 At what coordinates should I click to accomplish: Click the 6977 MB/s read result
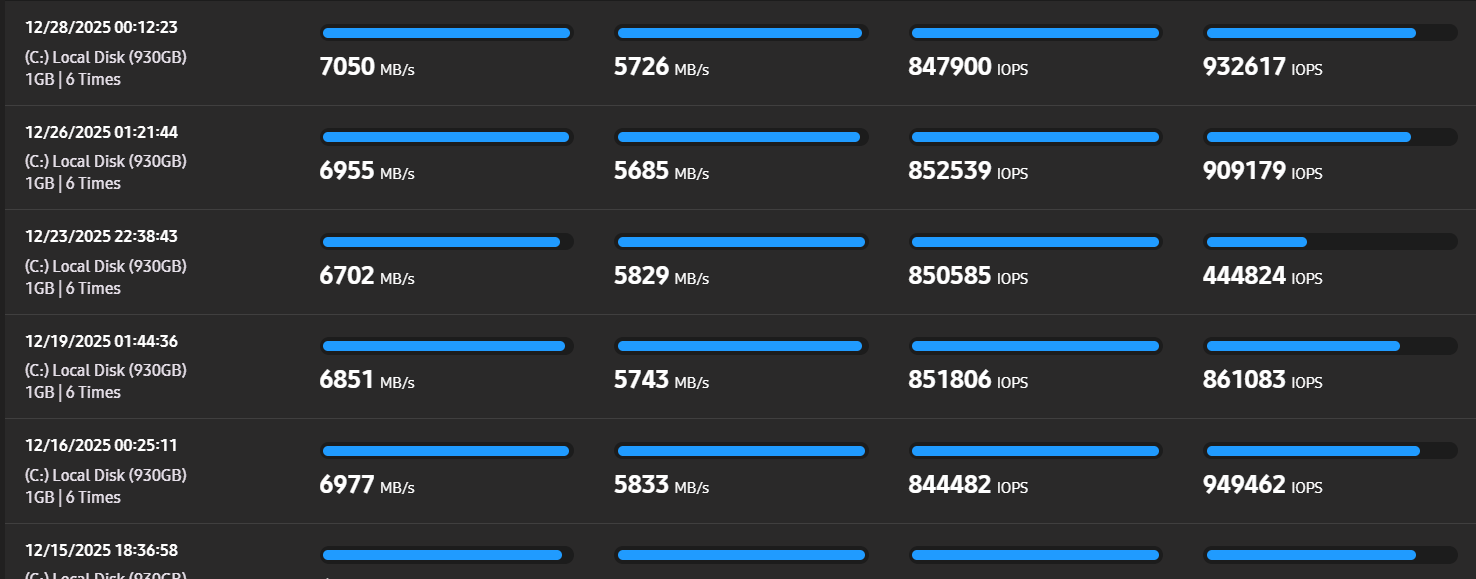click(367, 486)
